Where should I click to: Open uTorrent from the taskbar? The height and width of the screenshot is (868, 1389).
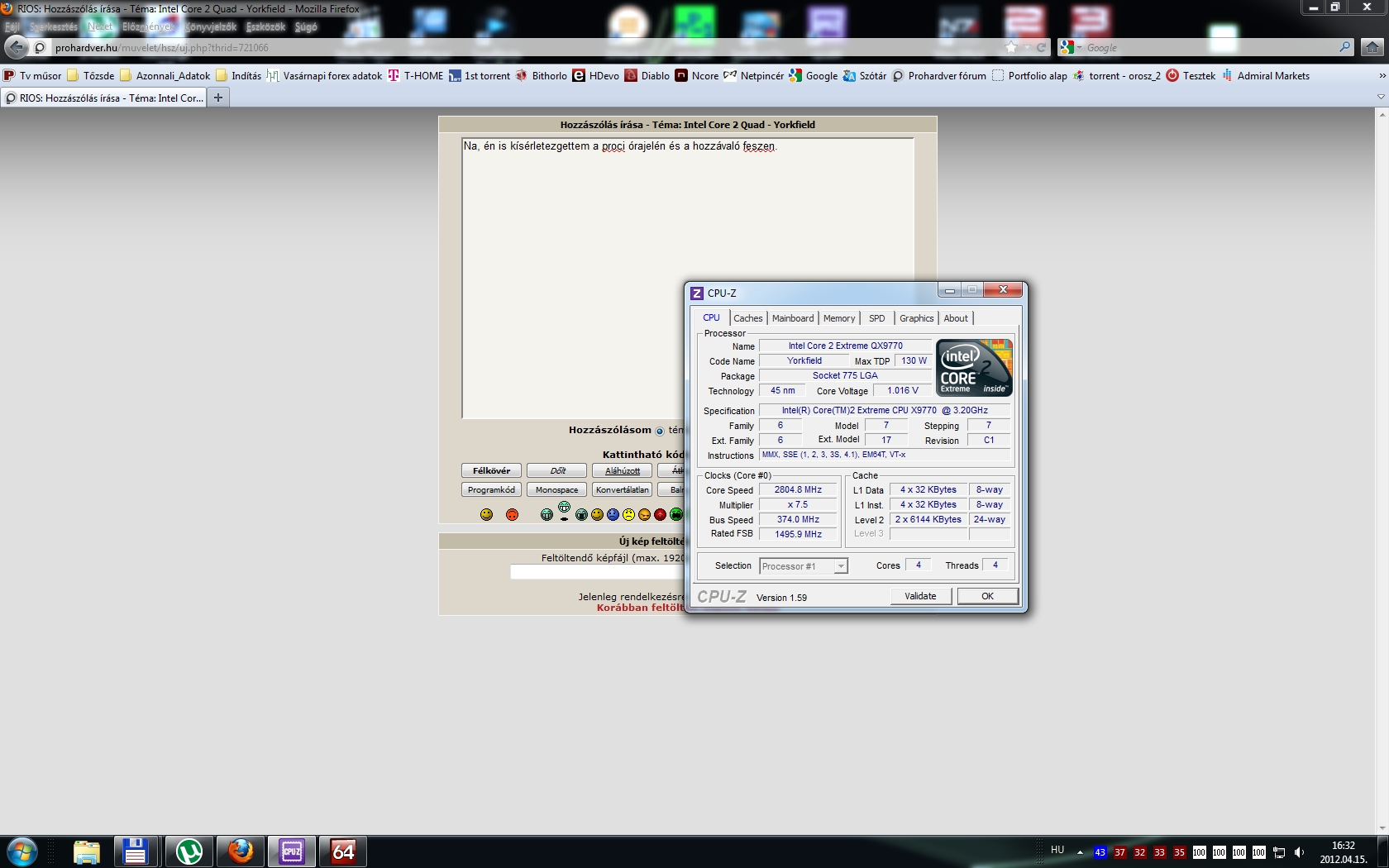[x=189, y=851]
